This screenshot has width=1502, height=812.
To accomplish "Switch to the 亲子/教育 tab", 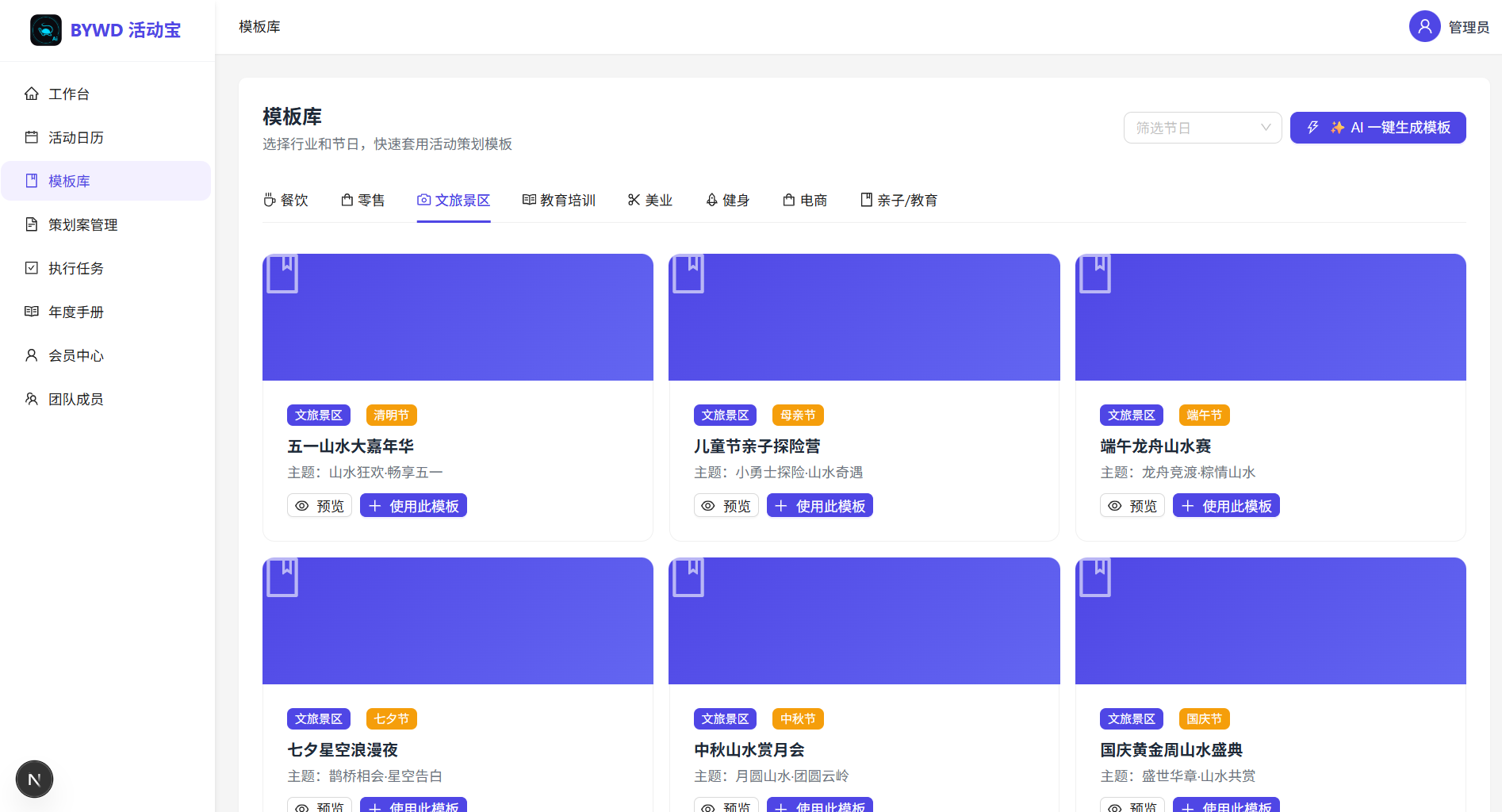I will pos(899,200).
